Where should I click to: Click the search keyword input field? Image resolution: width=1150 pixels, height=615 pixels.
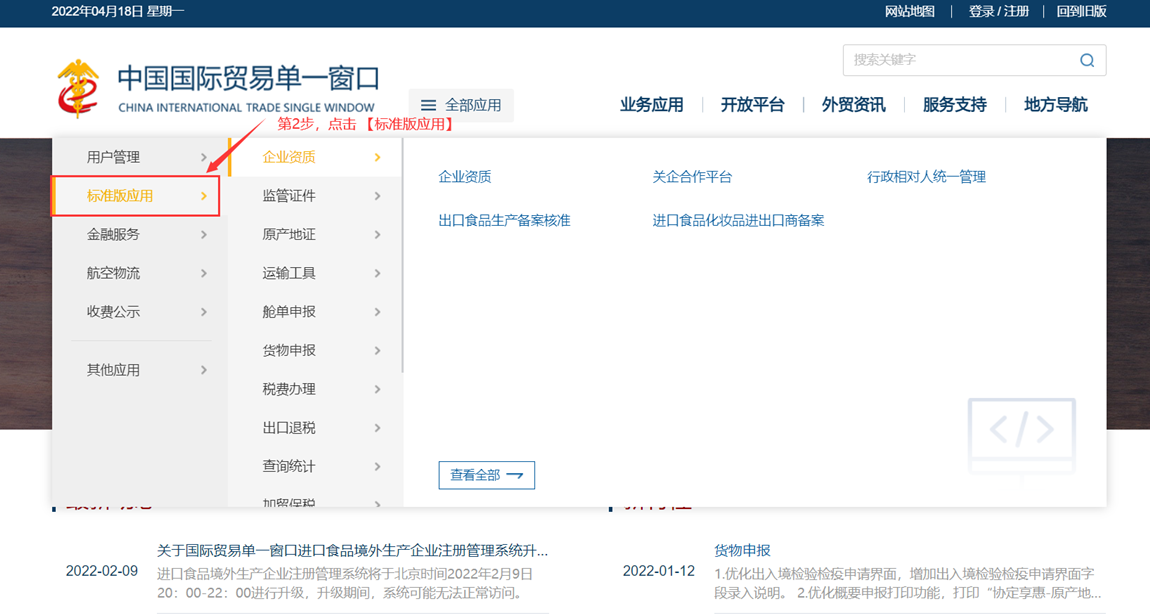[x=950, y=60]
